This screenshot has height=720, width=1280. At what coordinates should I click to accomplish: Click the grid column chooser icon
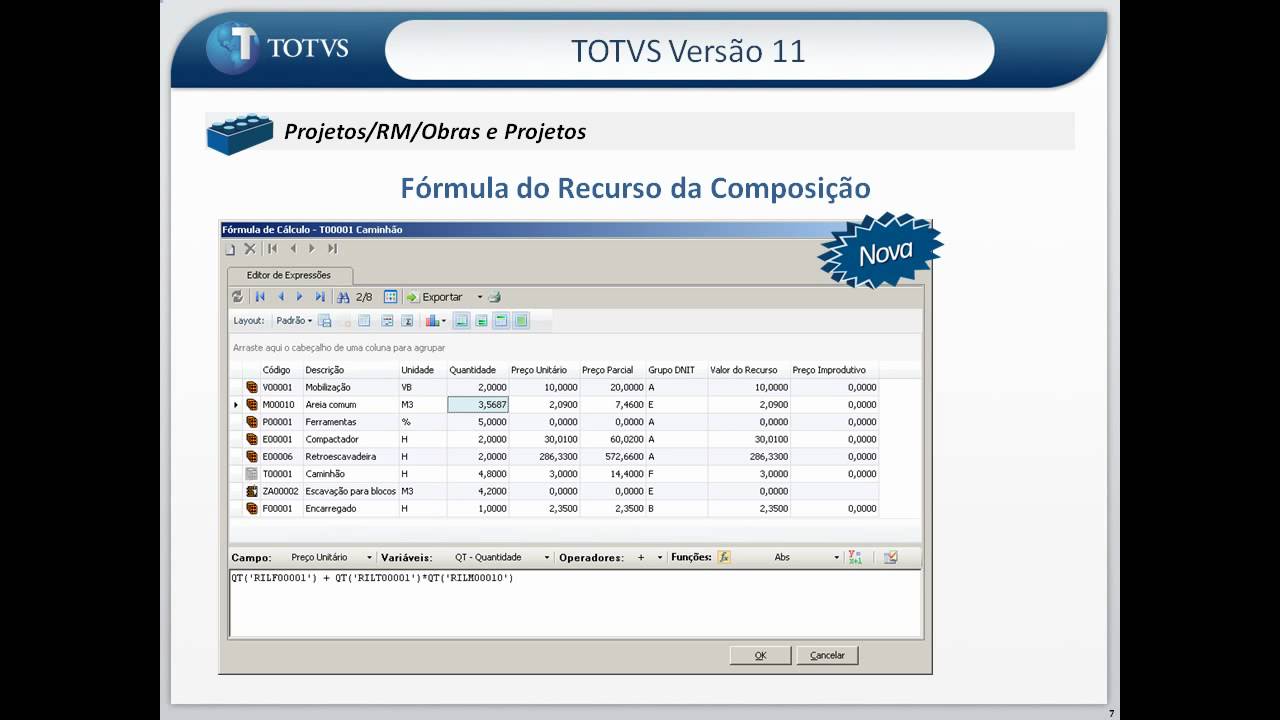pyautogui.click(x=391, y=297)
